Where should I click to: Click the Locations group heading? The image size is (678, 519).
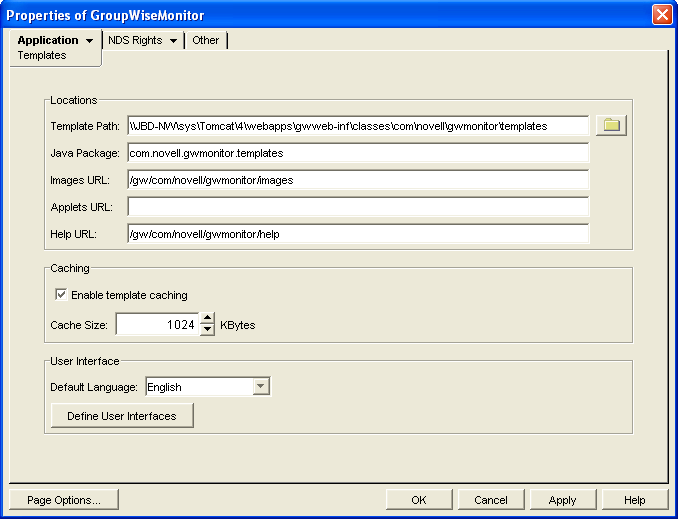[74, 100]
